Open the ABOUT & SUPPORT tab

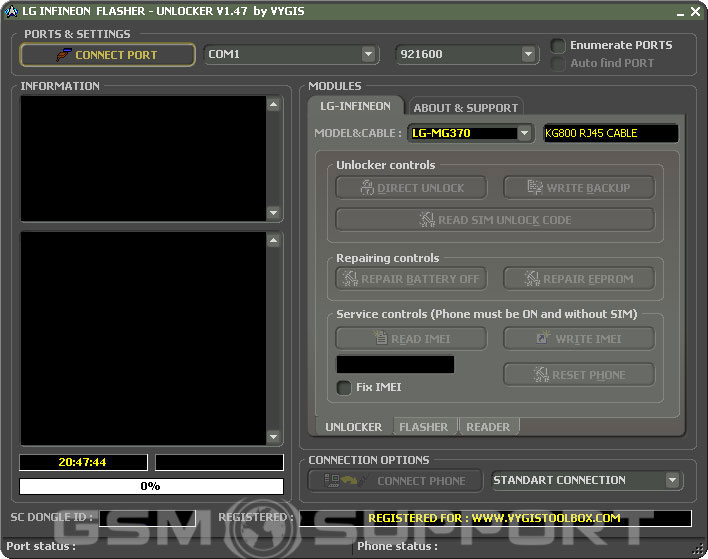[466, 108]
